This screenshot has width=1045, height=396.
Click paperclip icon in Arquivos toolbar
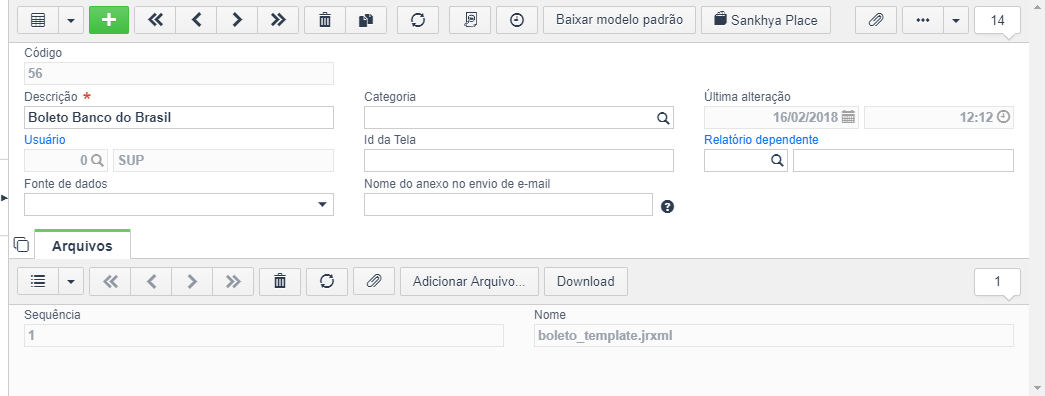[374, 281]
